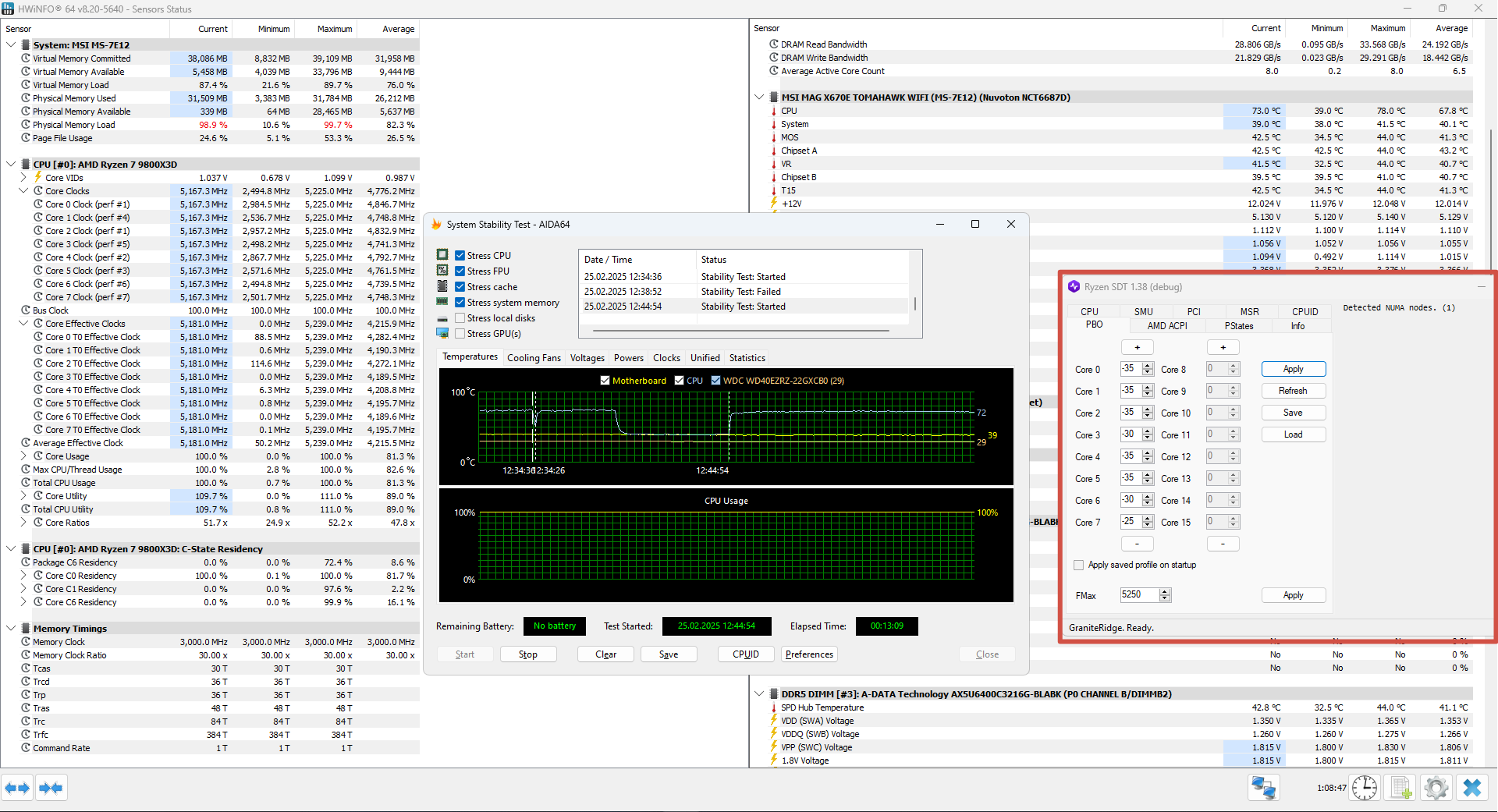The height and width of the screenshot is (812, 1498).
Task: Uncheck Stress FPU in AIDA64
Action: point(460,271)
